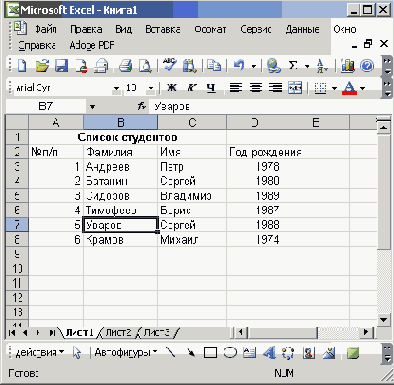Insert a Text Box from drawing toolbar
Screen dimensions: 394x385
pos(250,353)
